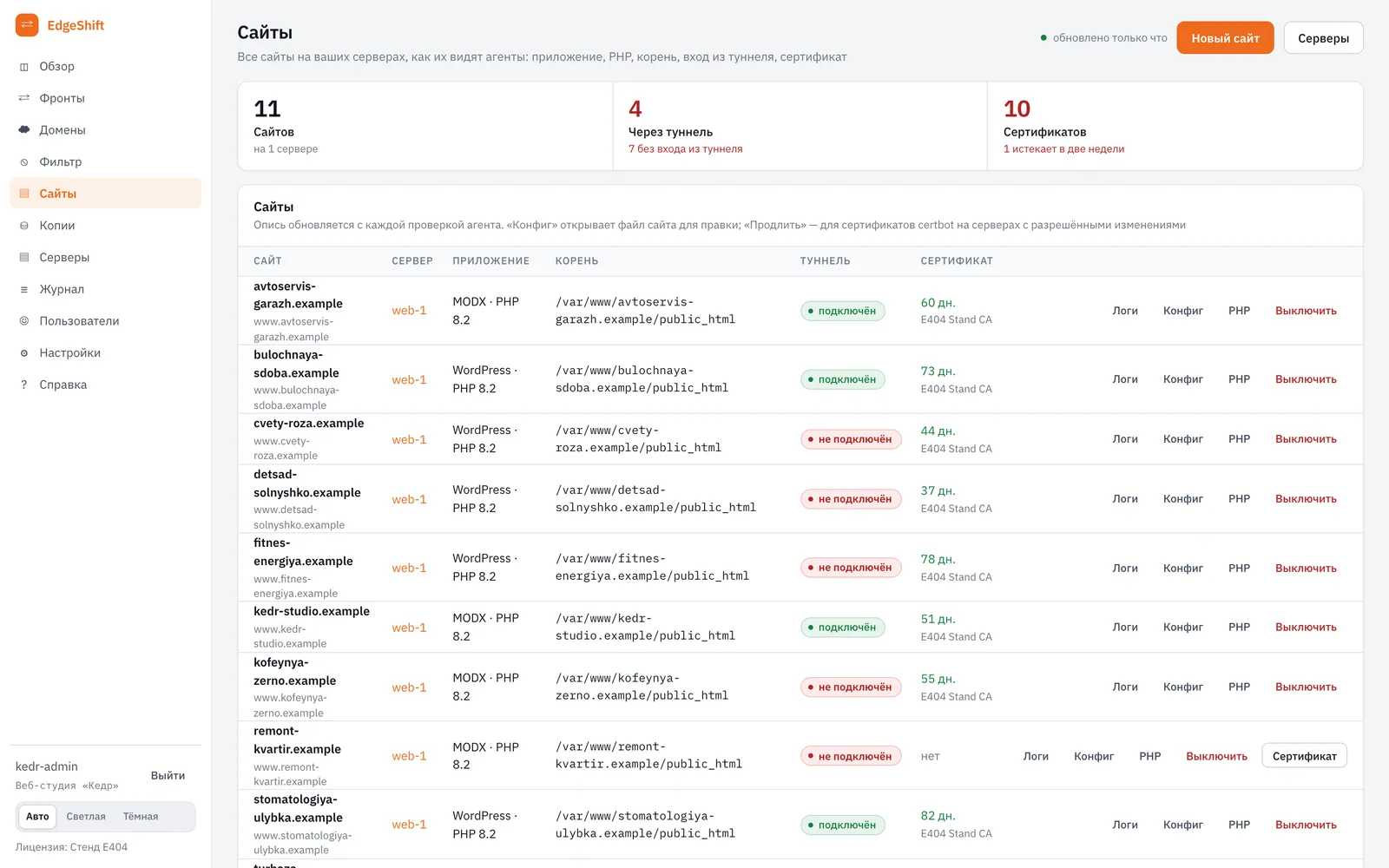This screenshot has width=1389, height=868.
Task: Open web-1 server link for kedr-studio.example
Action: click(409, 628)
